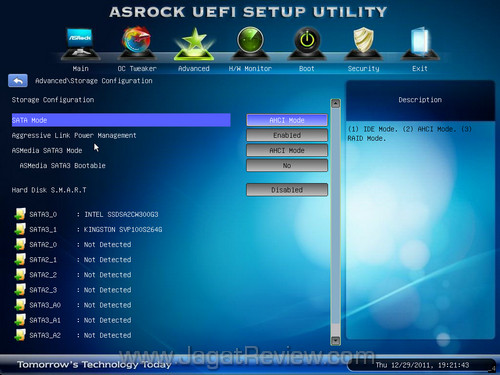The image size is (500, 375).
Task: Open the ASMedia SATA3 Mode dropdown
Action: [287, 151]
